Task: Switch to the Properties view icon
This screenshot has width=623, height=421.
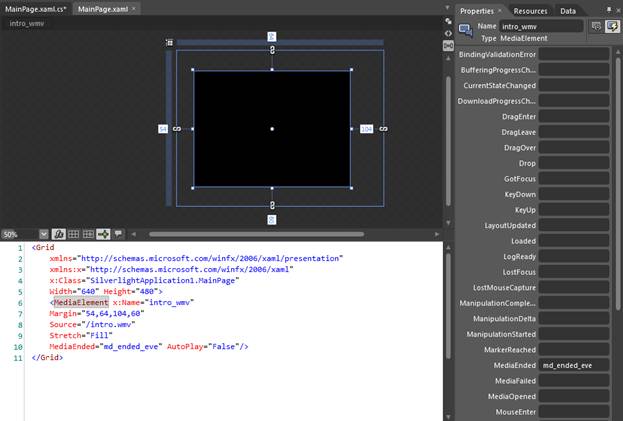Action: point(597,27)
